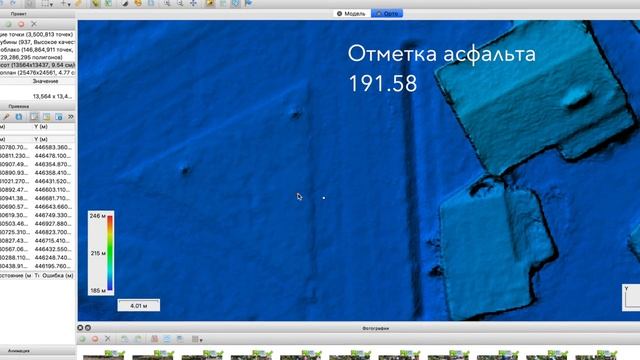640x360 pixels.
Task: Select the cell 446431.520...
Action: click(53, 181)
